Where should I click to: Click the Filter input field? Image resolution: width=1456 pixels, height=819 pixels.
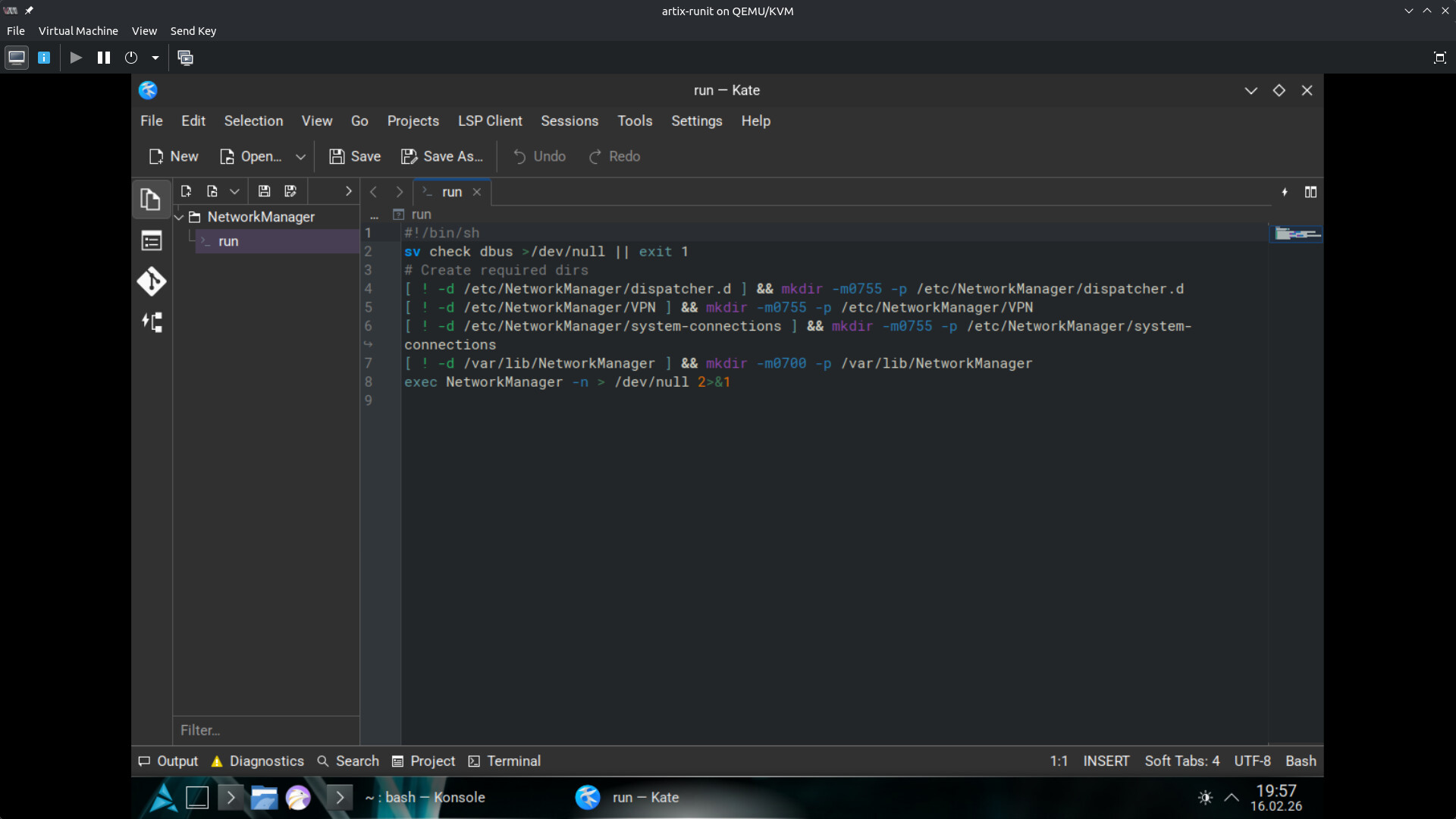pos(265,730)
